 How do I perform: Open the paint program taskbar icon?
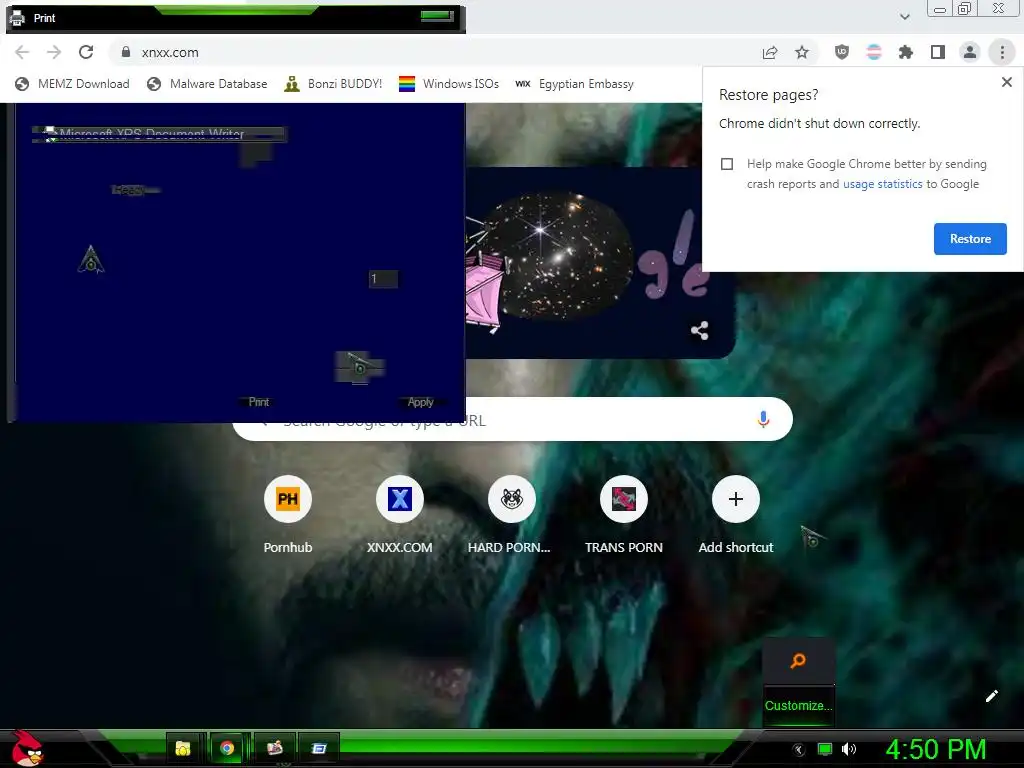(x=275, y=748)
